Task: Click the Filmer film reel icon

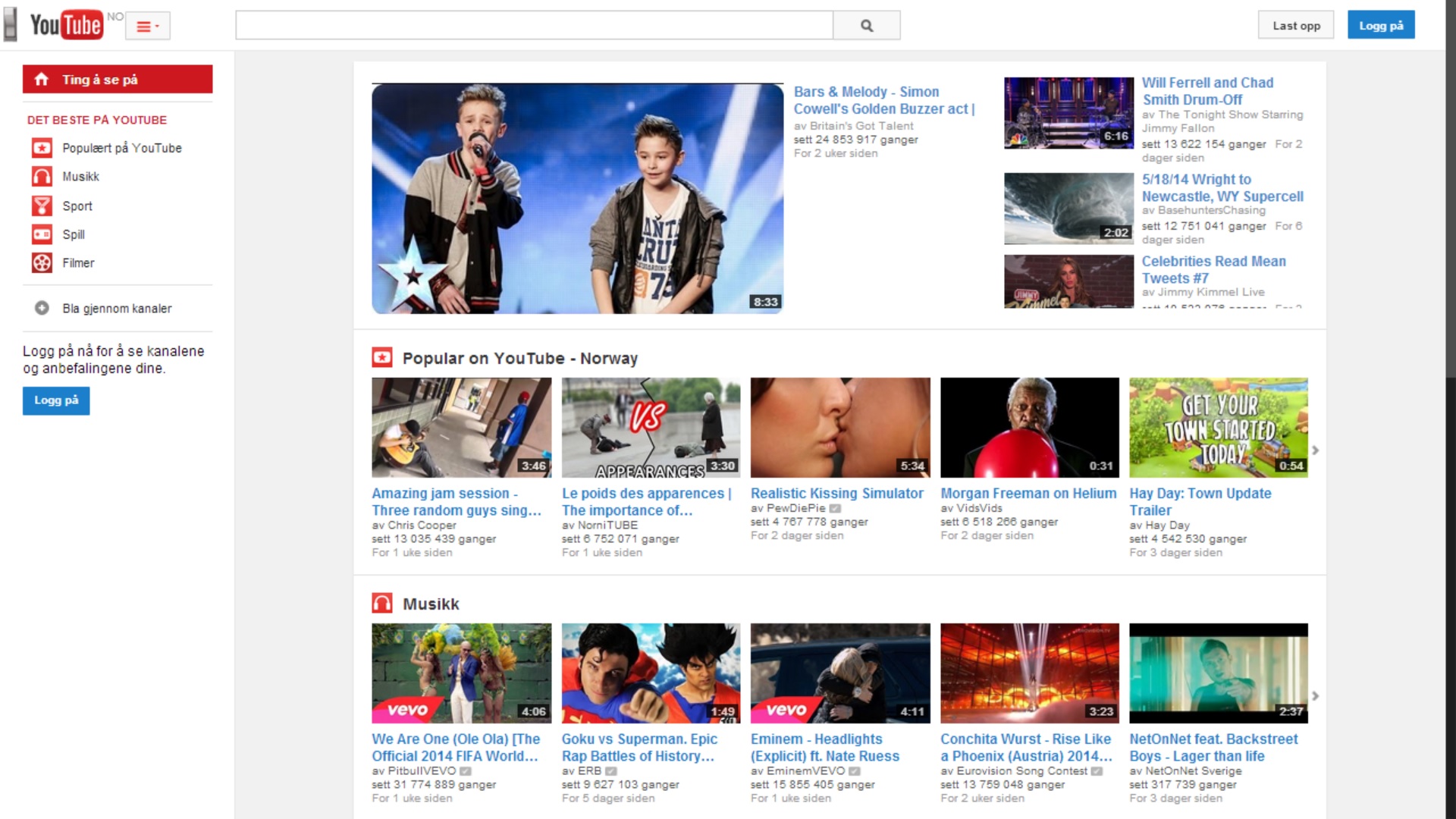Action: coord(42,262)
